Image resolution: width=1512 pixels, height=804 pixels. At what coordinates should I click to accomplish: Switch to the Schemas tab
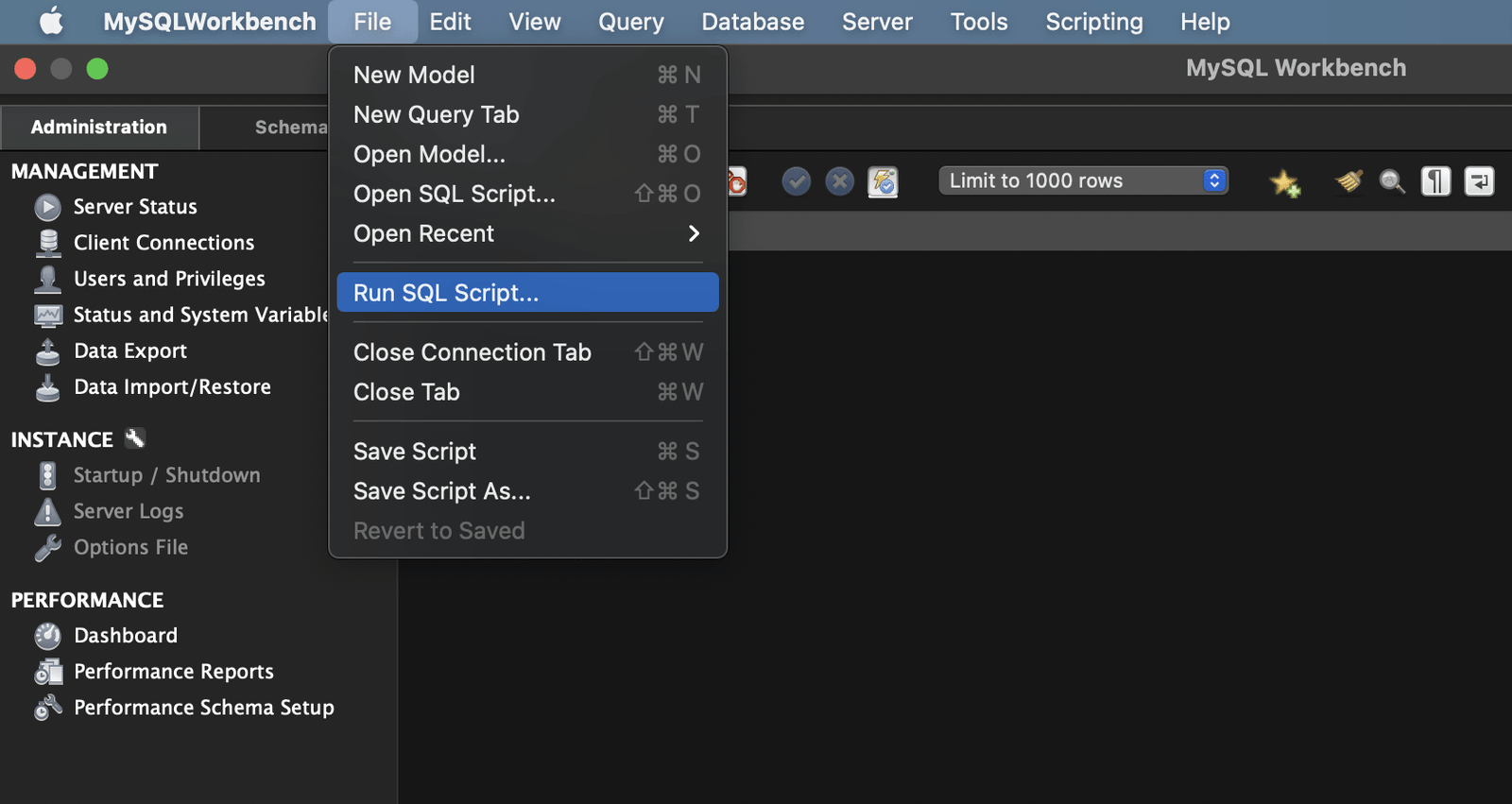[265, 128]
